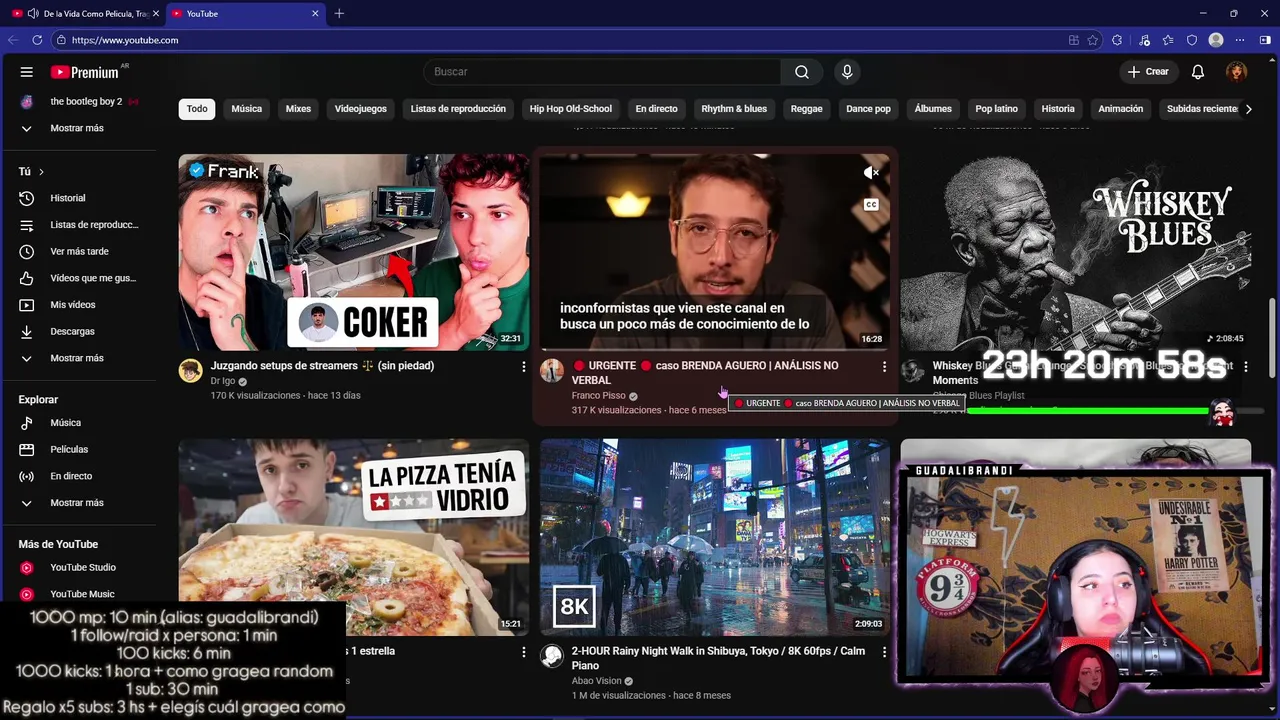Click the search magnifier button

click(802, 72)
